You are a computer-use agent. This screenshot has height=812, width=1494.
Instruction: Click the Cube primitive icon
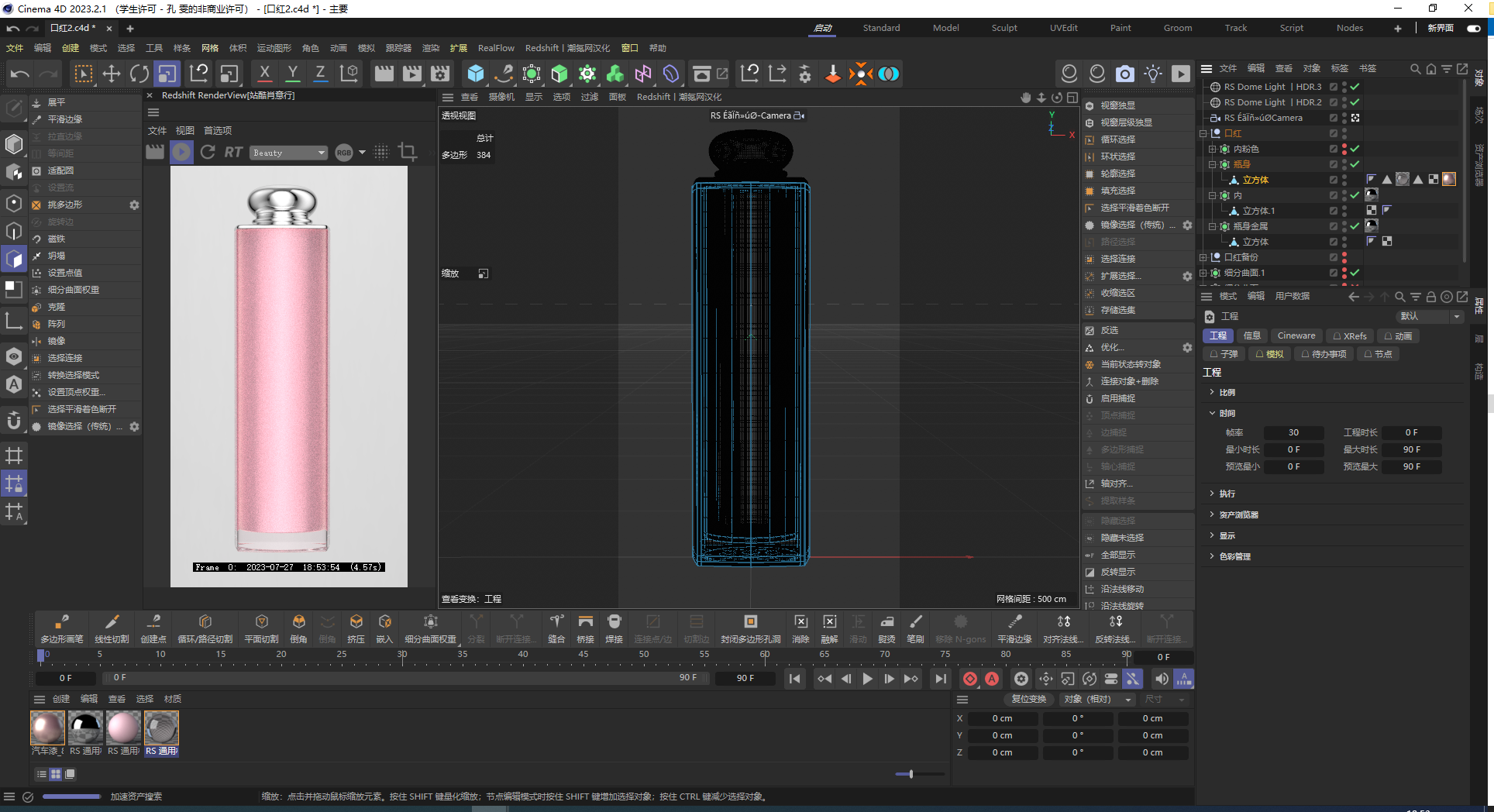pyautogui.click(x=475, y=74)
